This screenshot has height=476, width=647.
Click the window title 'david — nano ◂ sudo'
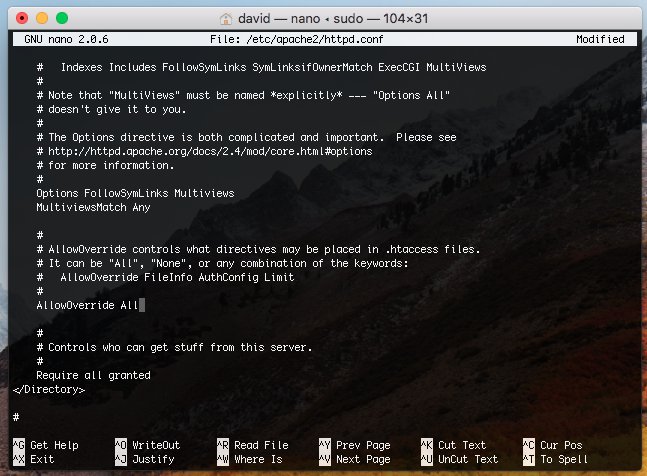pos(302,19)
